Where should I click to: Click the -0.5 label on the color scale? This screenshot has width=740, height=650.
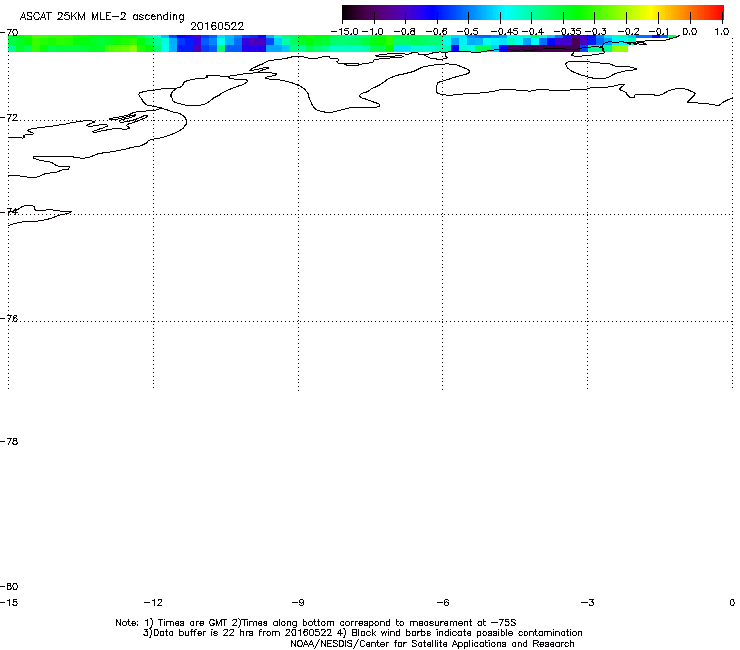coord(468,32)
